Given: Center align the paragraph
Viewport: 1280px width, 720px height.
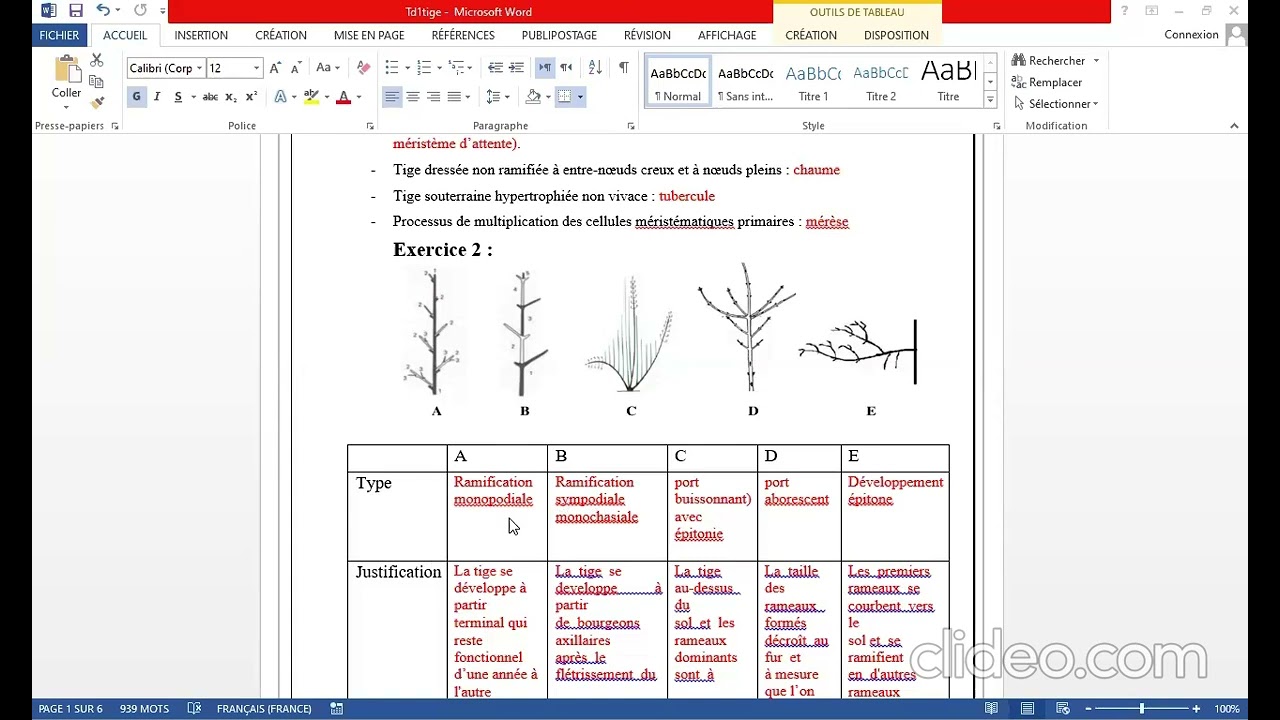Looking at the screenshot, I should [x=413, y=97].
